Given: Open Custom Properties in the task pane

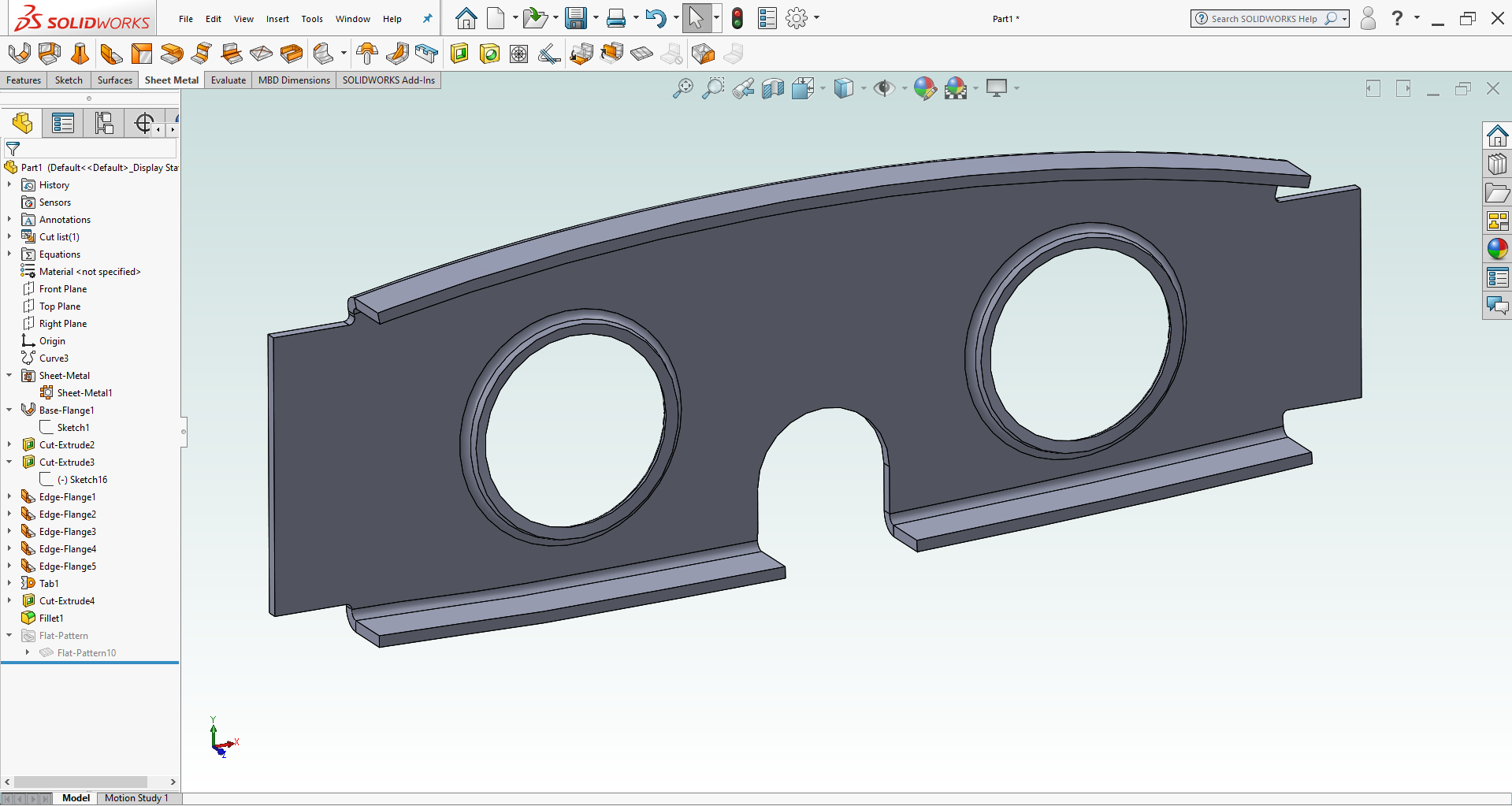Looking at the screenshot, I should [x=1497, y=278].
